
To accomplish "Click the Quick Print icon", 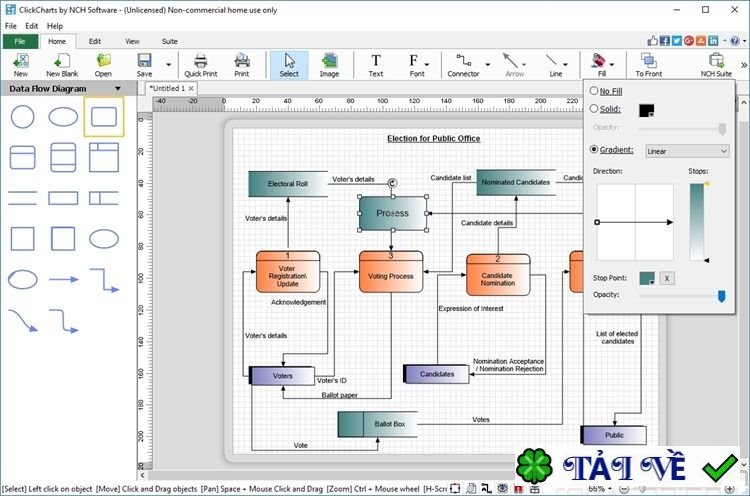I will [201, 65].
